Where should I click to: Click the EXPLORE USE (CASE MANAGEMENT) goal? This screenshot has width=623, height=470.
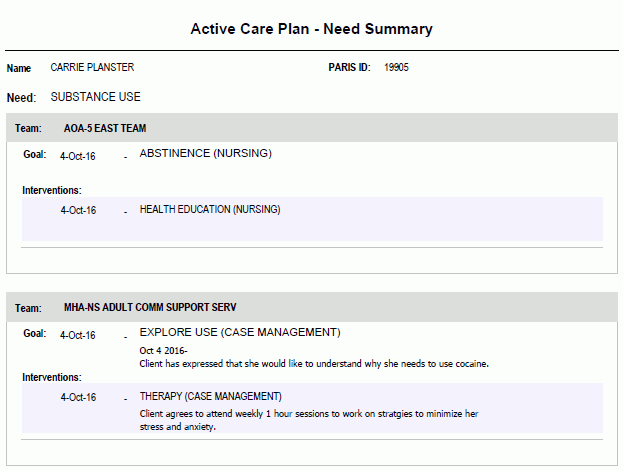pos(240,333)
